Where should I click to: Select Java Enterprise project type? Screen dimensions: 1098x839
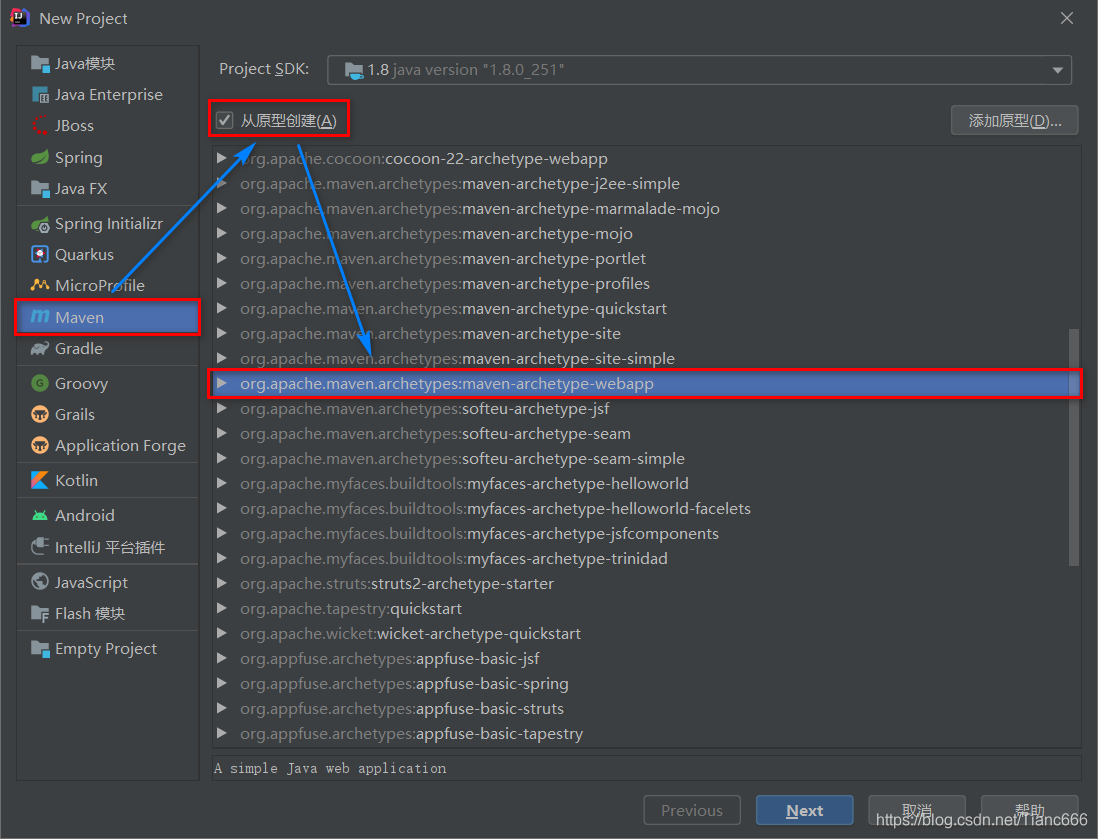point(108,95)
